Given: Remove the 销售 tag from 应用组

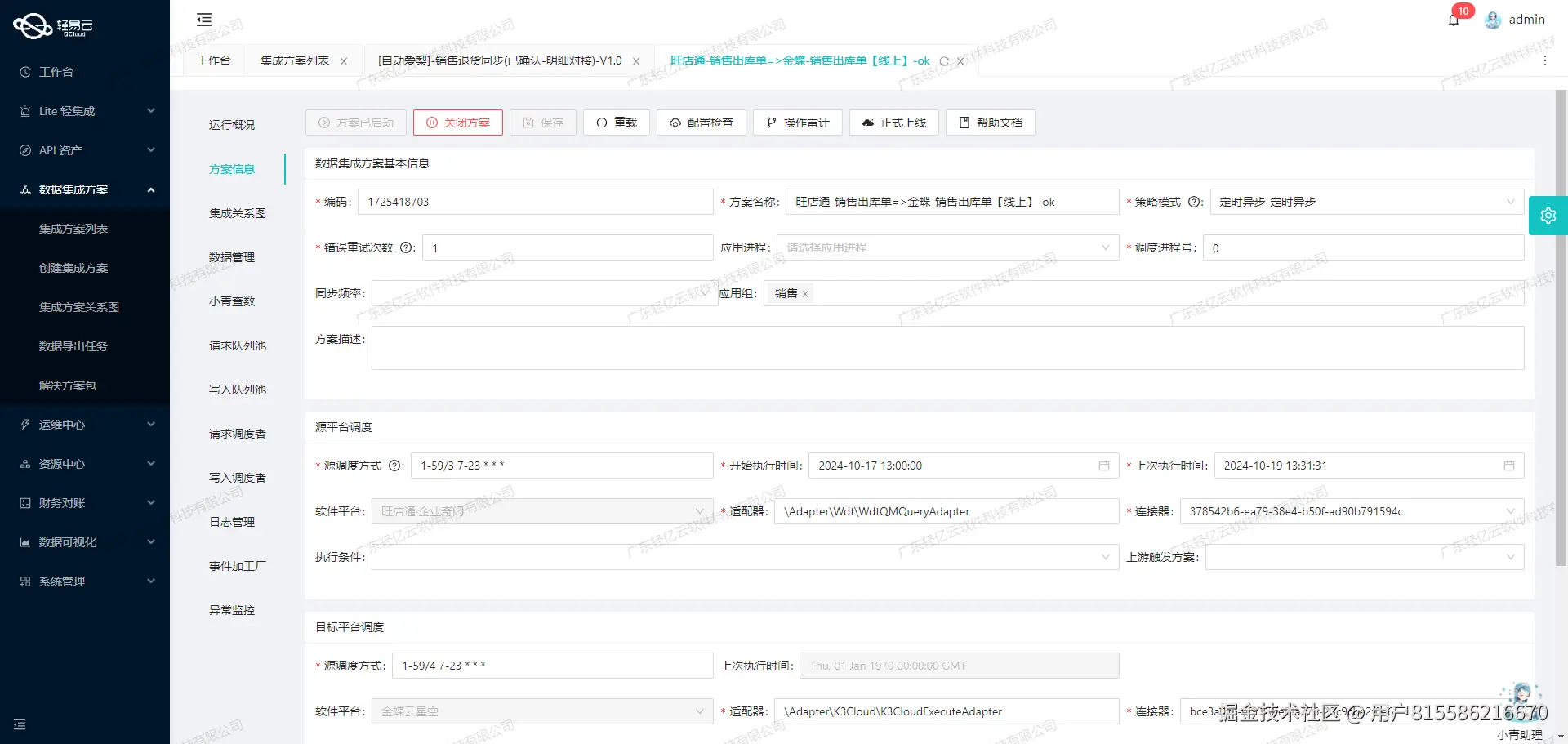Looking at the screenshot, I should click(x=804, y=293).
